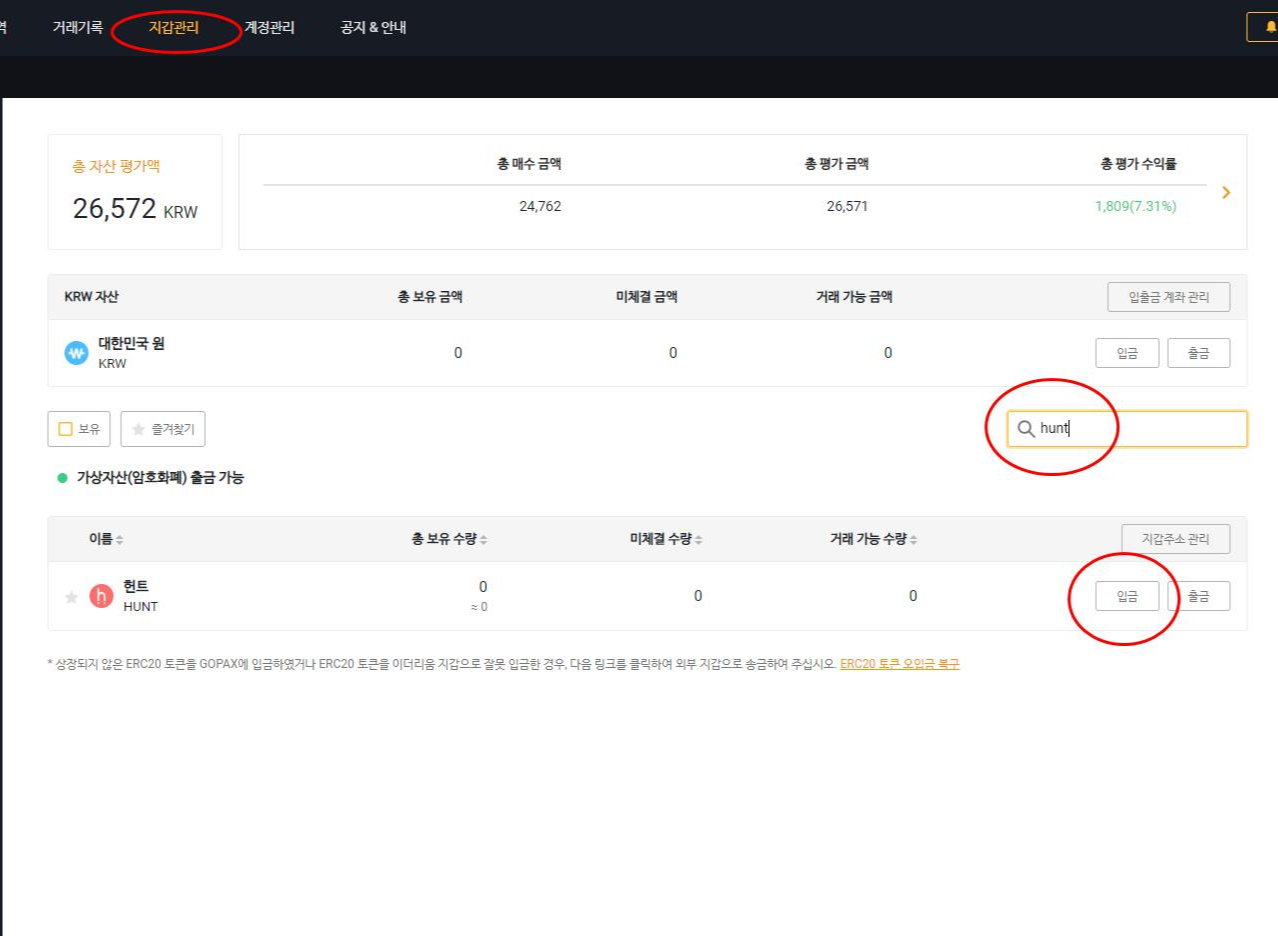Click the search field containing hunt
This screenshot has height=936, width=1278.
pyautogui.click(x=1127, y=429)
